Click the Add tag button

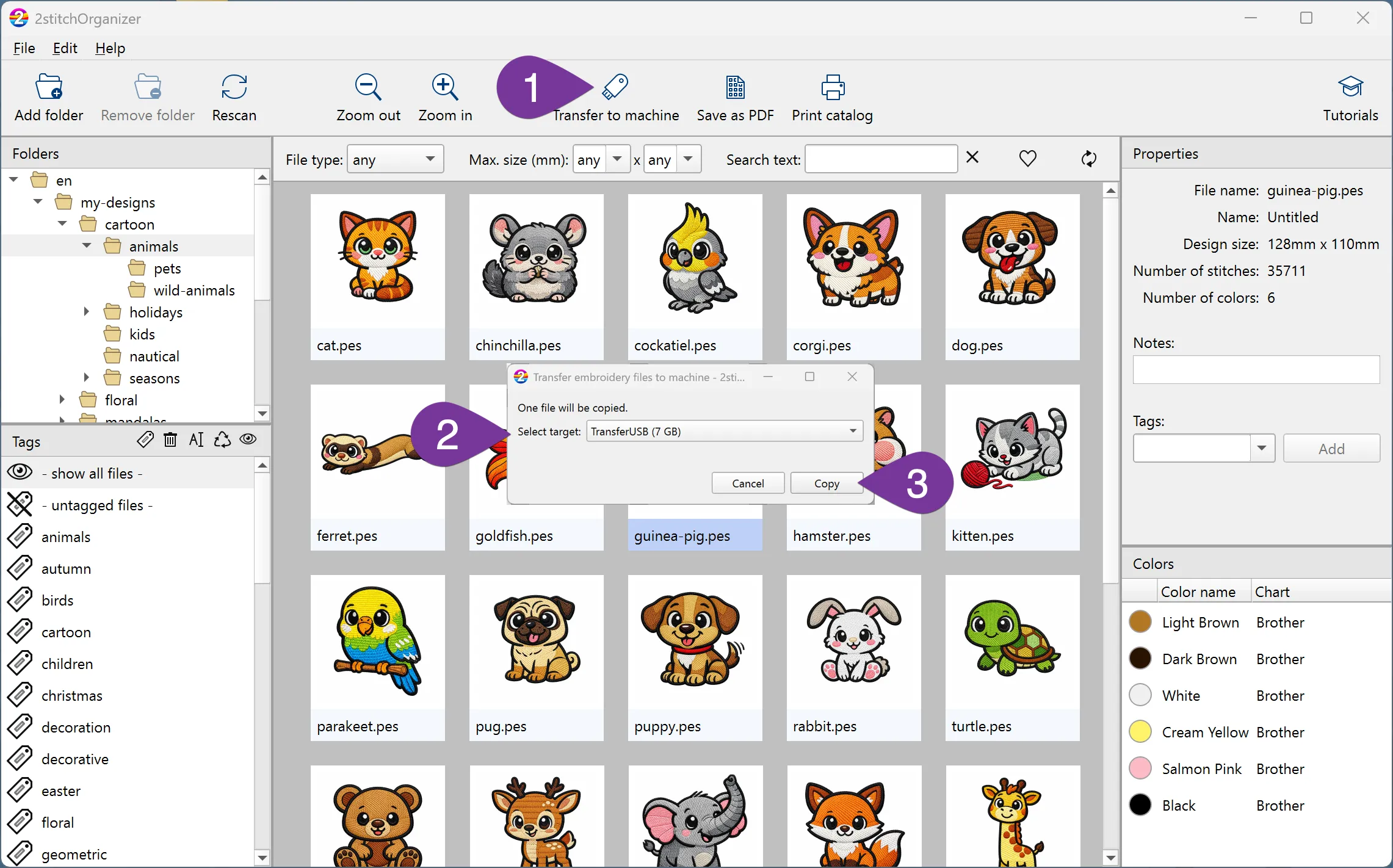(1331, 449)
